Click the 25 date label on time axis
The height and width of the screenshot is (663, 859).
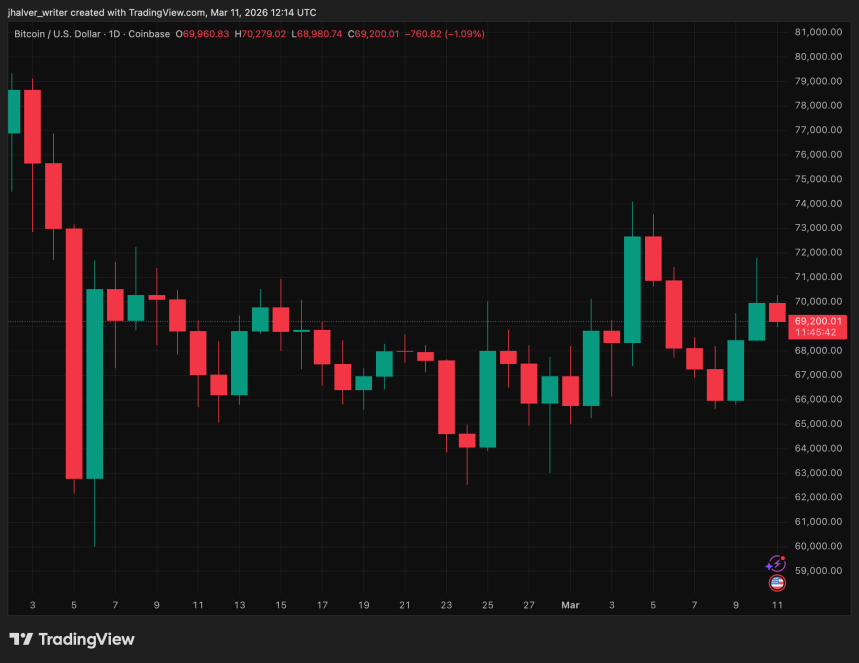tap(488, 605)
